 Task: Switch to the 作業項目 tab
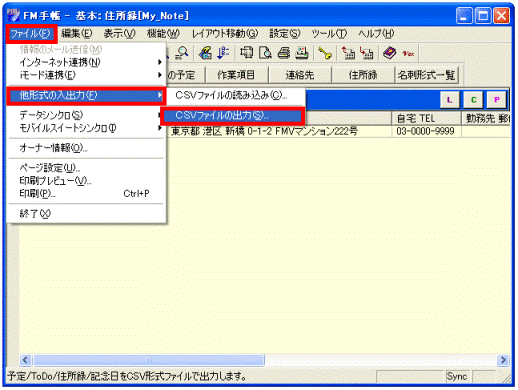tap(236, 75)
